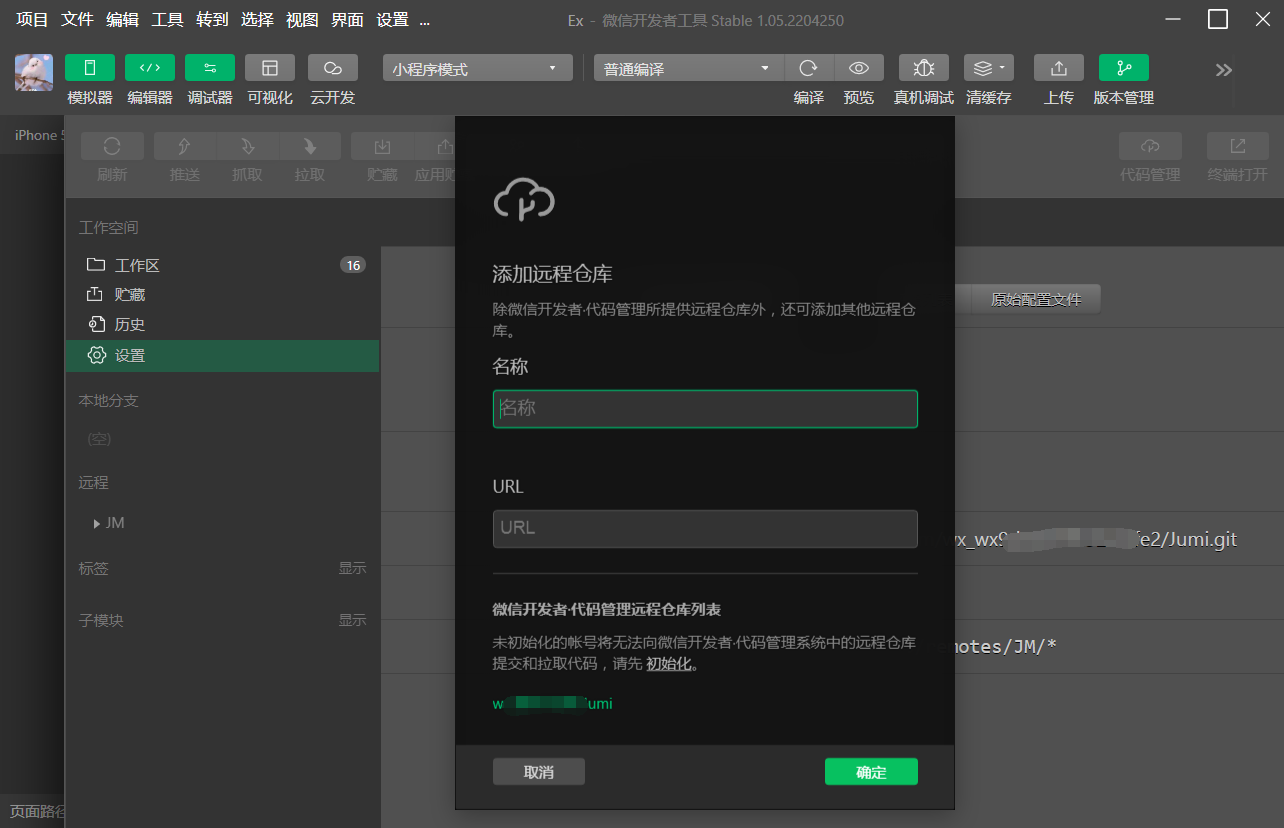
Task: Select 工作区 in sidebar
Action: coord(222,265)
